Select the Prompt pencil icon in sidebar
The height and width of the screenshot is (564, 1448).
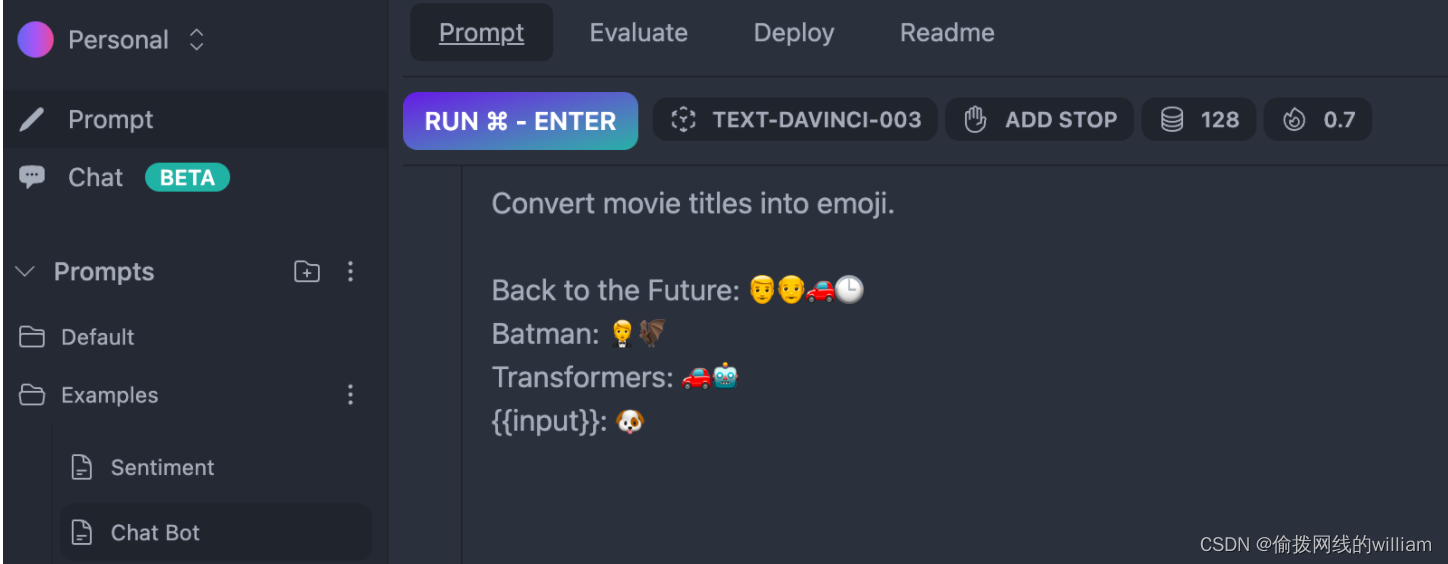point(32,120)
